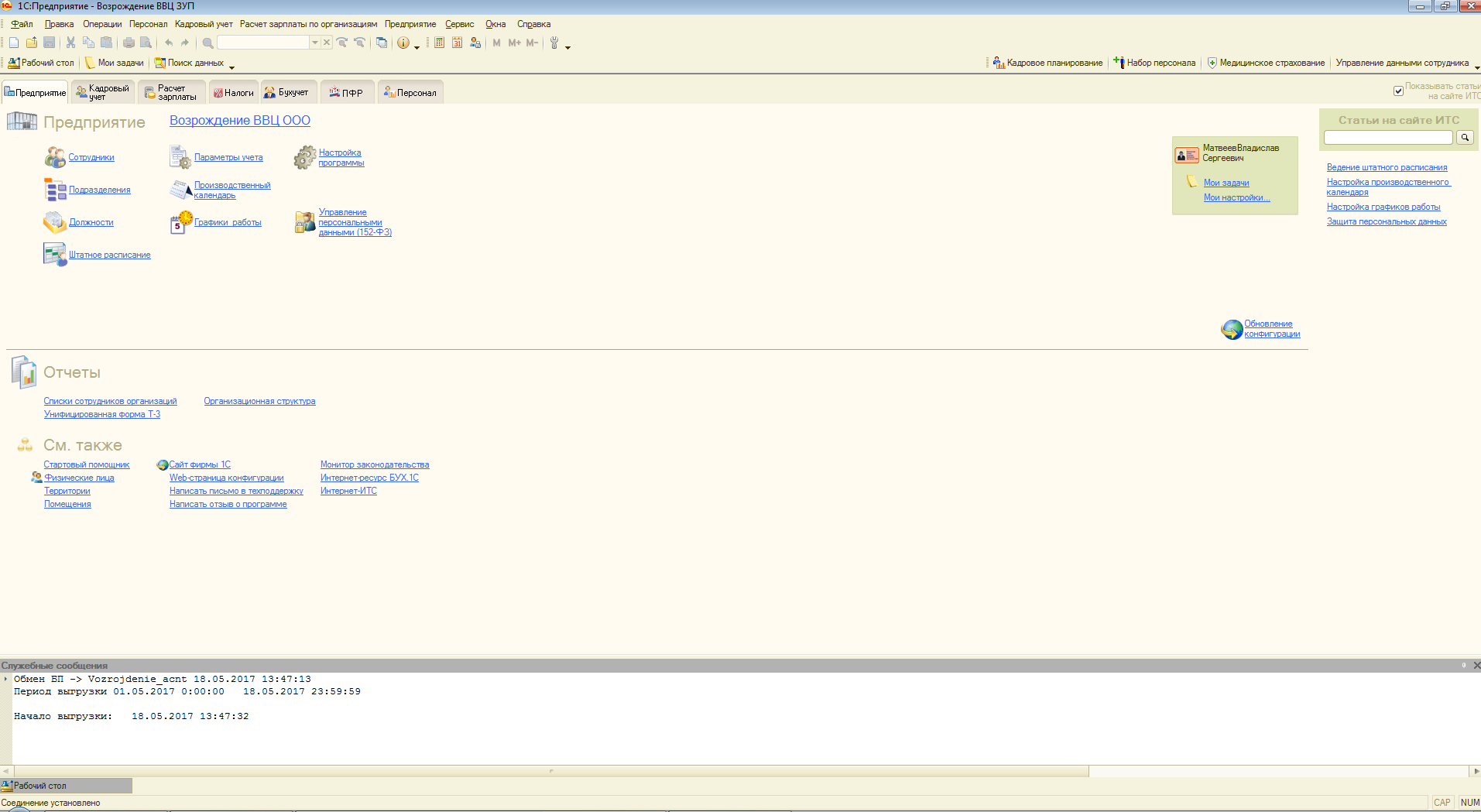Open Монитор законодательства link
Viewport: 1481px width, 812px height.
(375, 464)
